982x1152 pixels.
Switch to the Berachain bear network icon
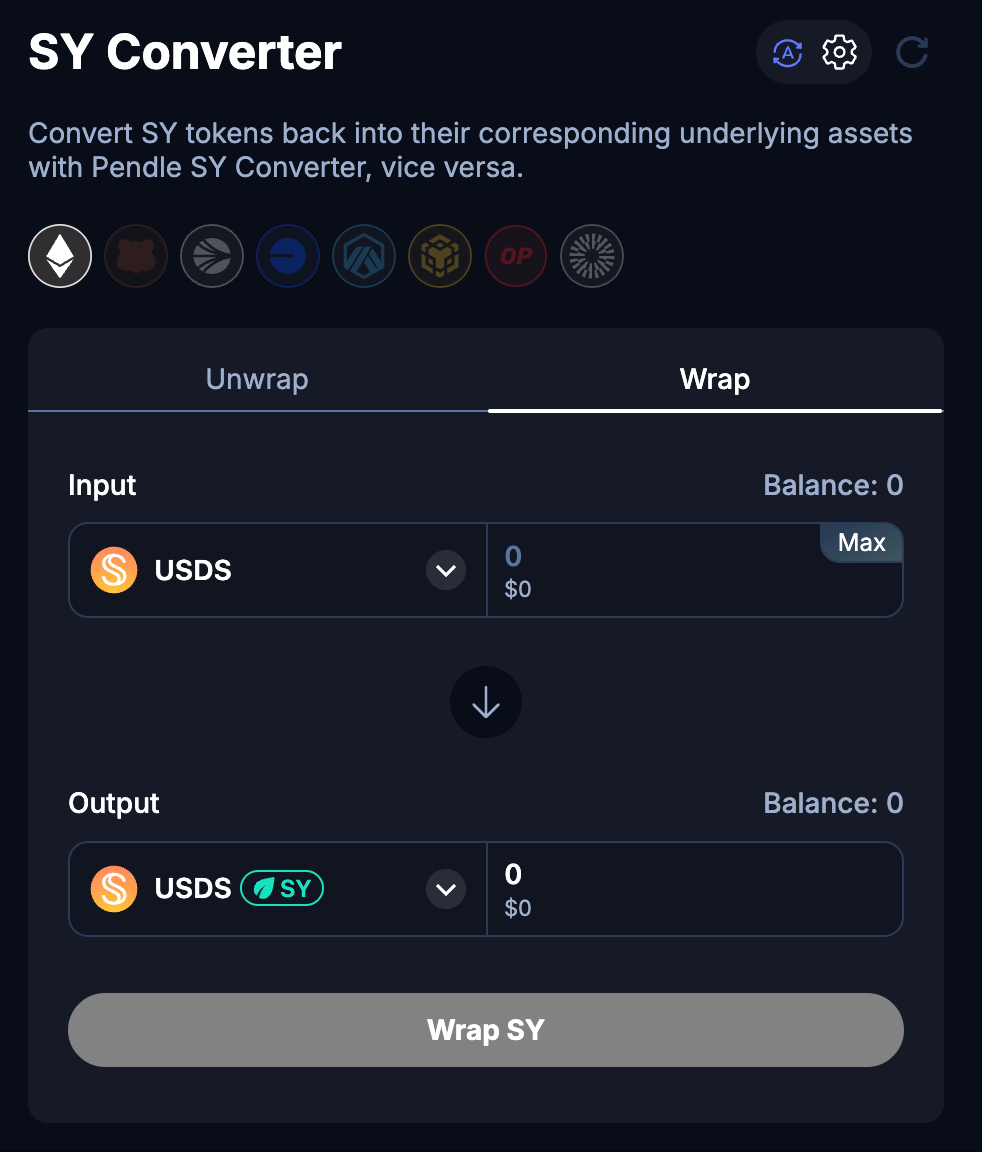click(x=136, y=256)
